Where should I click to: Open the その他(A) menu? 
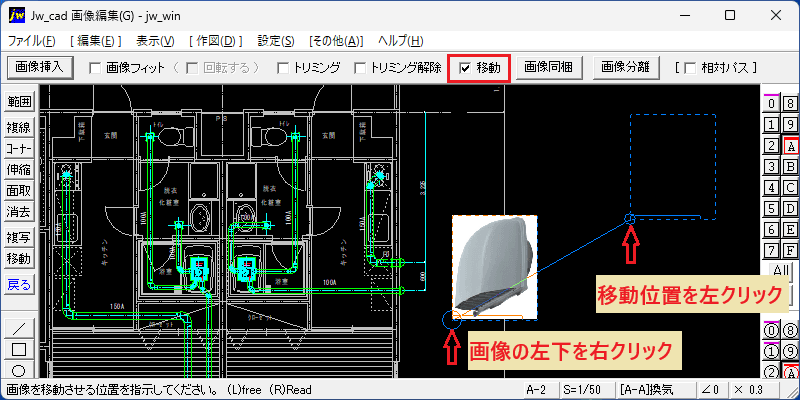(336, 41)
